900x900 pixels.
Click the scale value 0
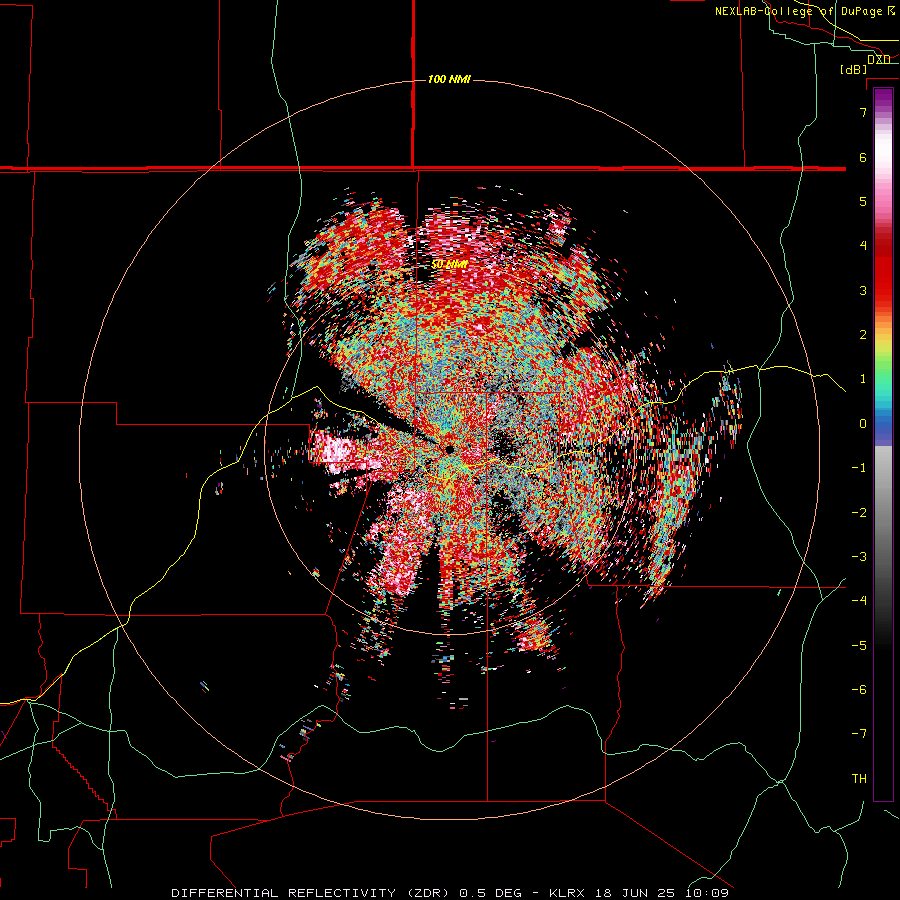click(863, 424)
